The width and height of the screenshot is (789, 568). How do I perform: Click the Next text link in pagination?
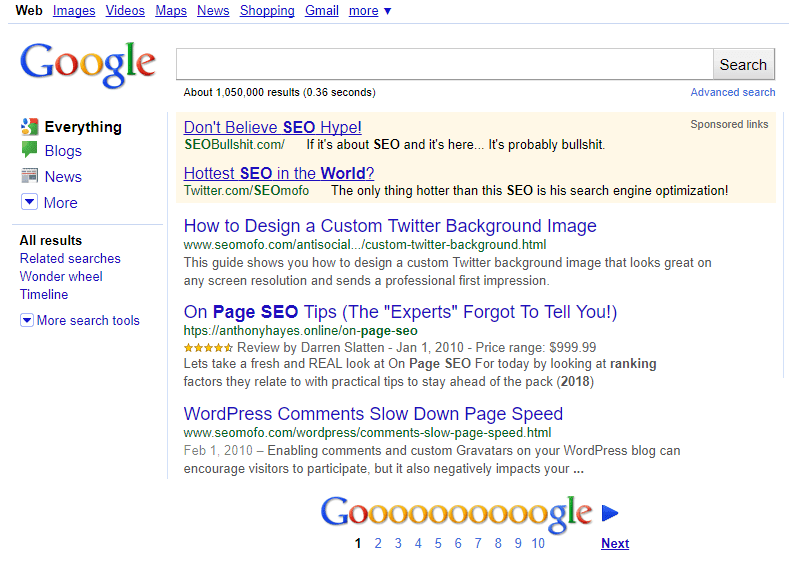pos(615,543)
